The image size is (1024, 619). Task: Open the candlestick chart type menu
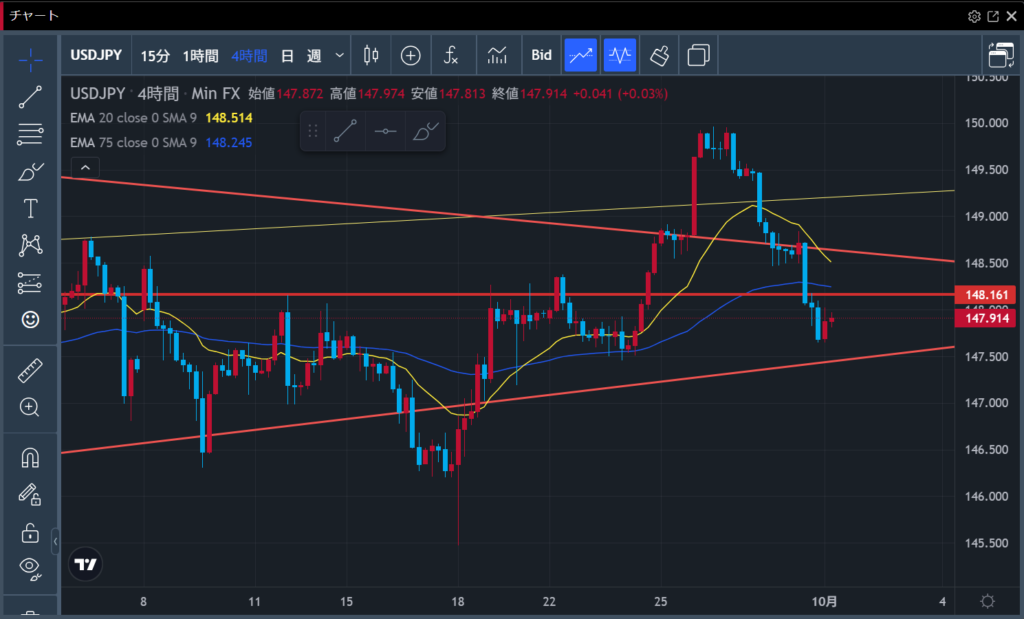(x=371, y=56)
